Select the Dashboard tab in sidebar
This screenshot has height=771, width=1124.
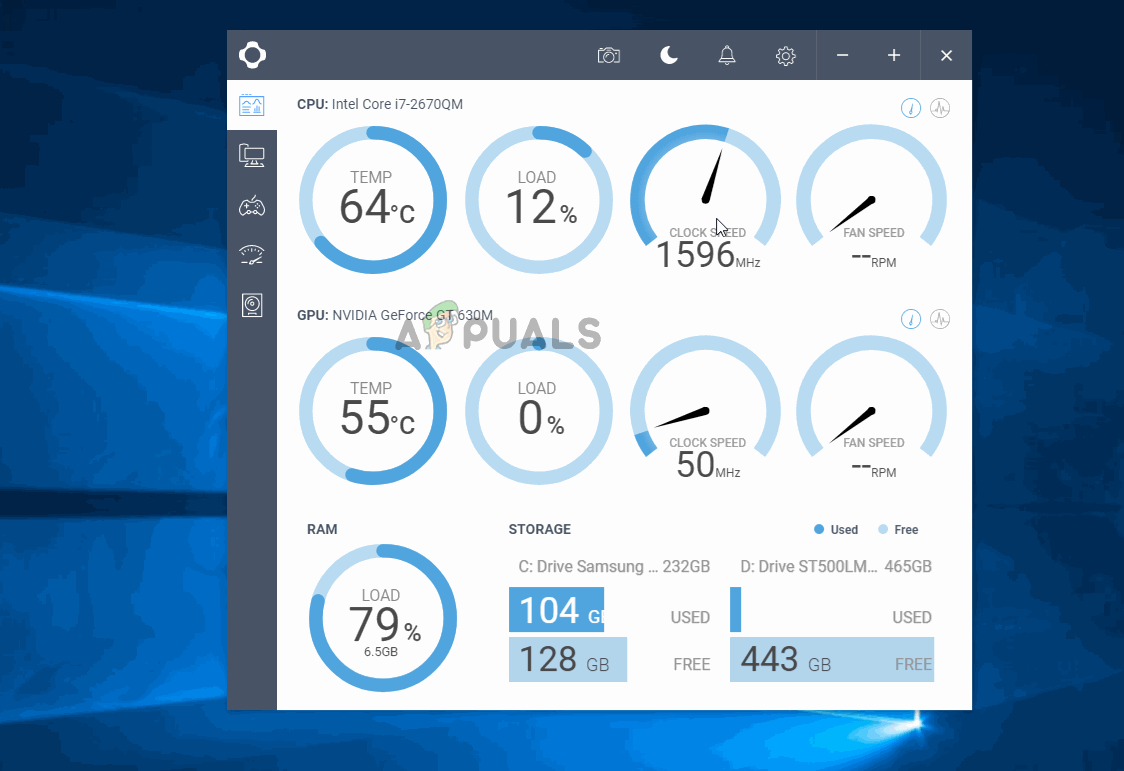pyautogui.click(x=252, y=105)
